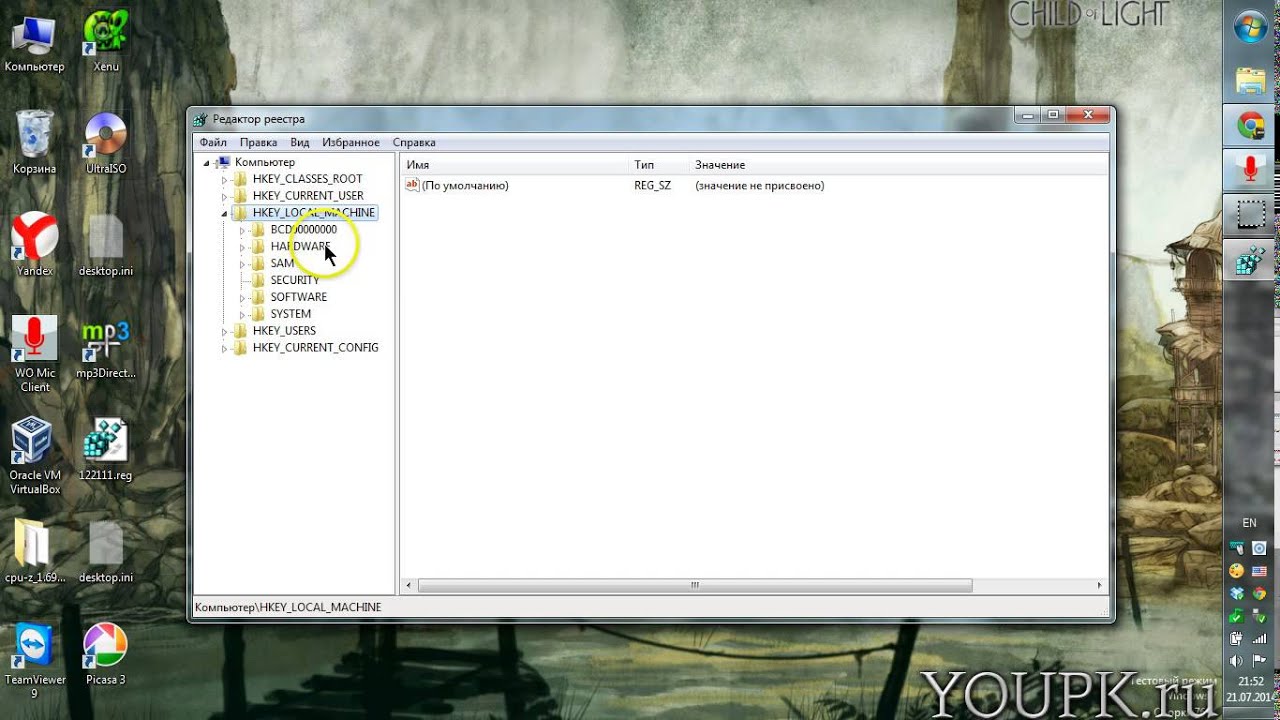Switch to the Registry Editor taskbar button

[x=1250, y=259]
